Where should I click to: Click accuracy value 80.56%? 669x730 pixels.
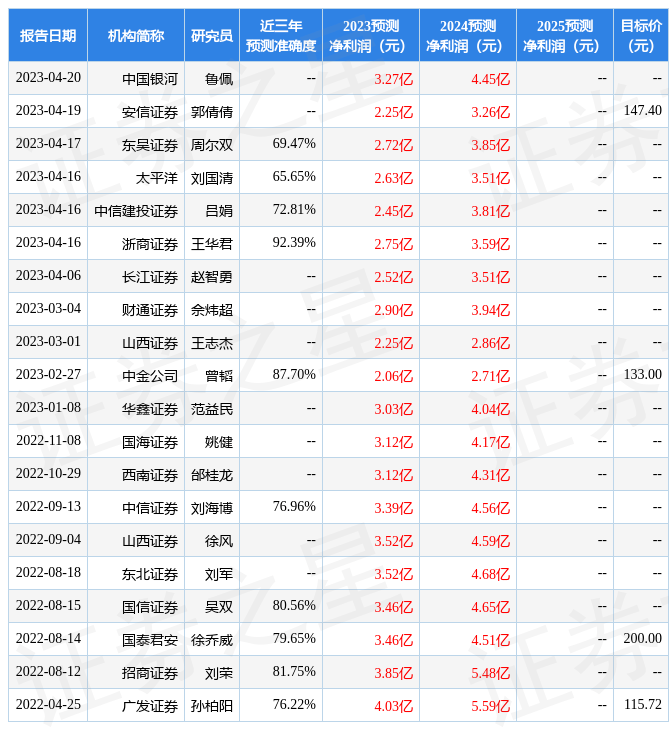point(294,606)
